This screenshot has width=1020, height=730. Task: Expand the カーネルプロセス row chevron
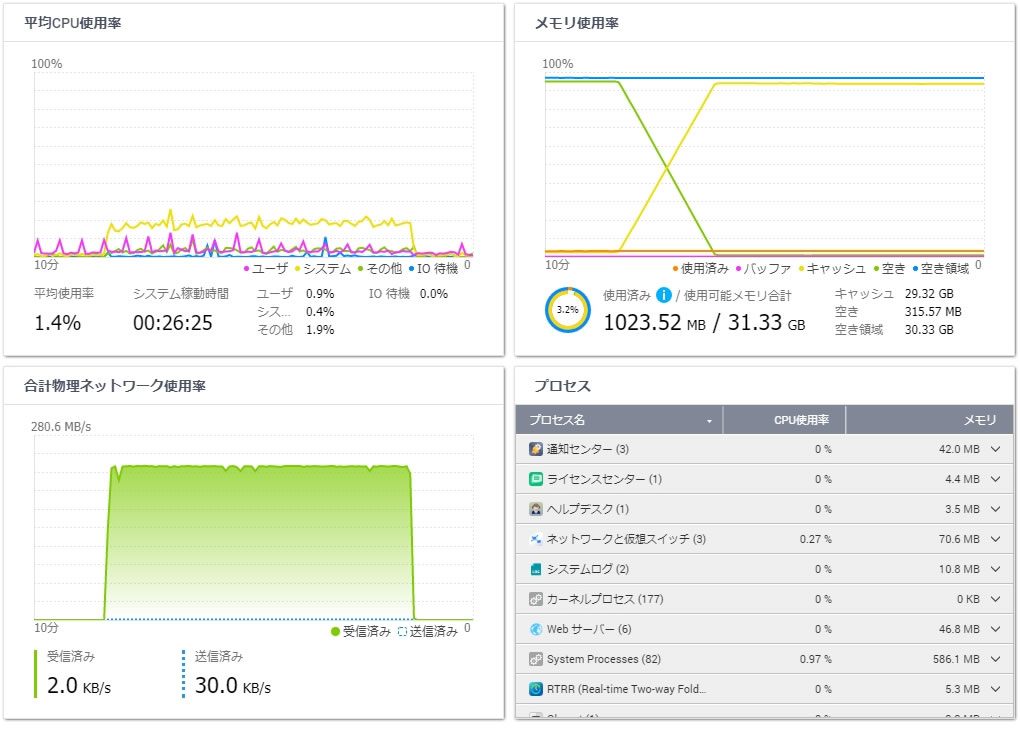tap(995, 599)
